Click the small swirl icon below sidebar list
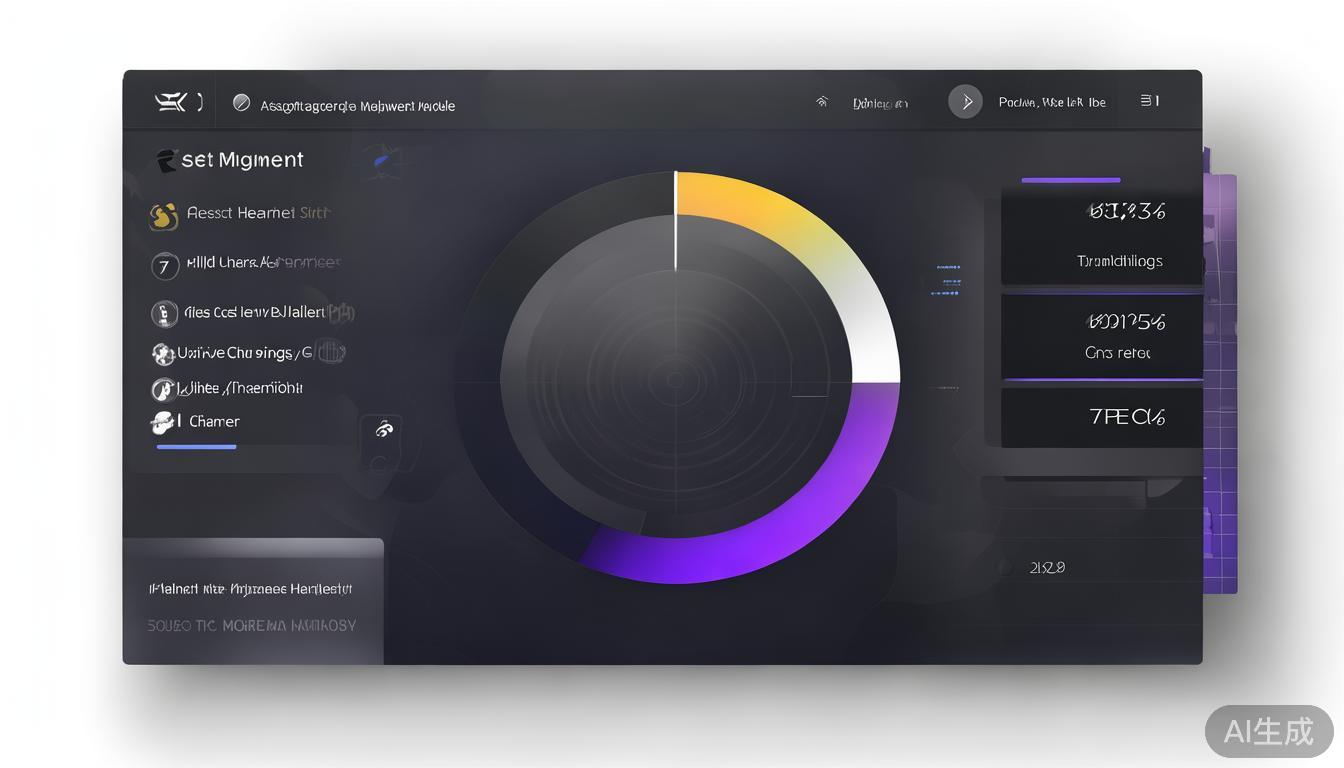 (383, 430)
